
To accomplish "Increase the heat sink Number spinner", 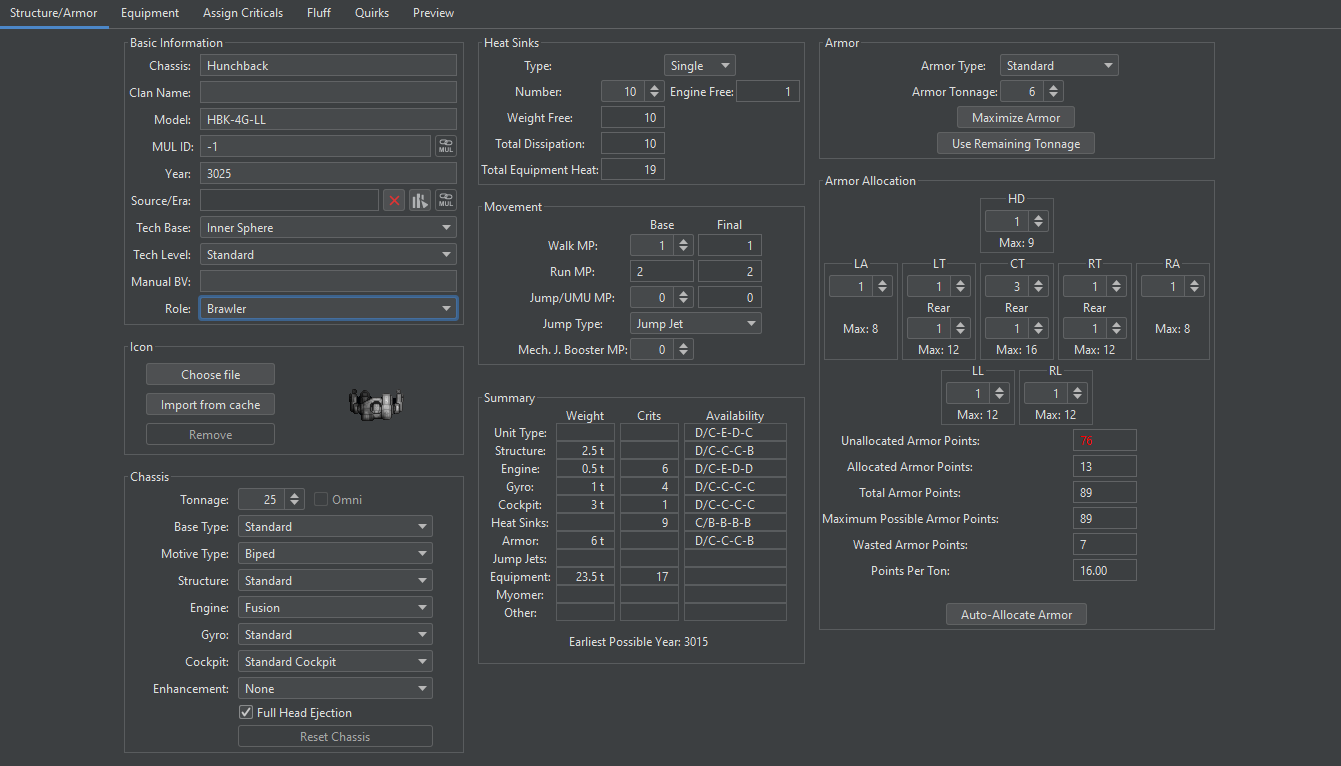I will click(655, 87).
